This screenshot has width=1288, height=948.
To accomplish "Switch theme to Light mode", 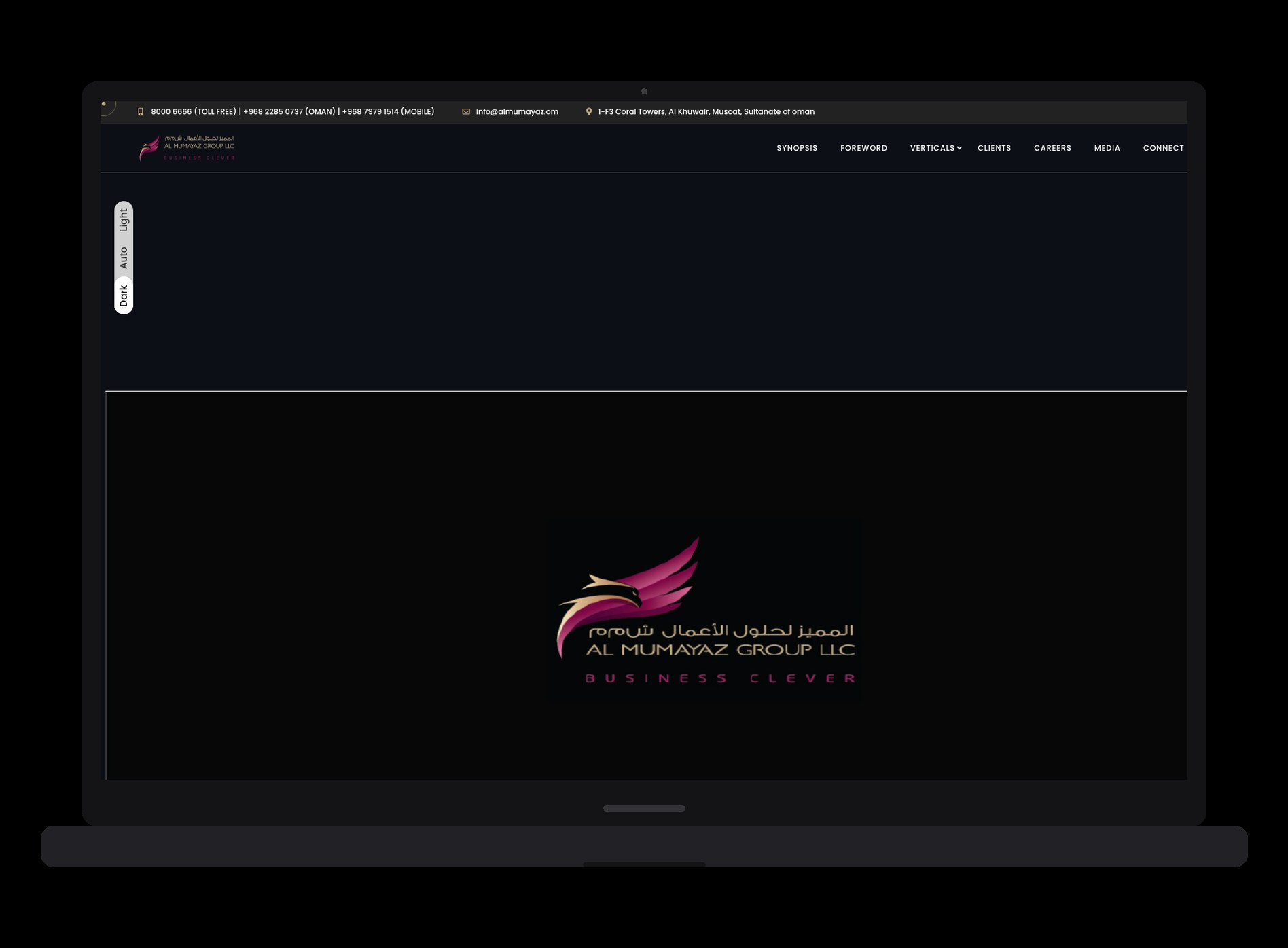I will (124, 220).
